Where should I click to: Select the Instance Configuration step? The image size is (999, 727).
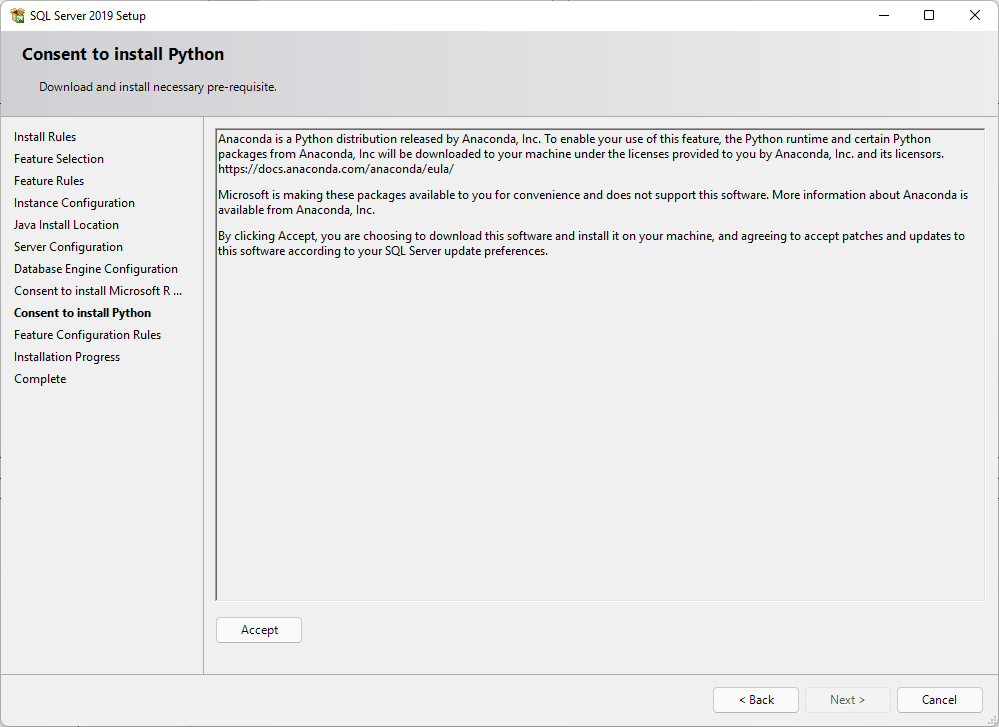tap(75, 203)
